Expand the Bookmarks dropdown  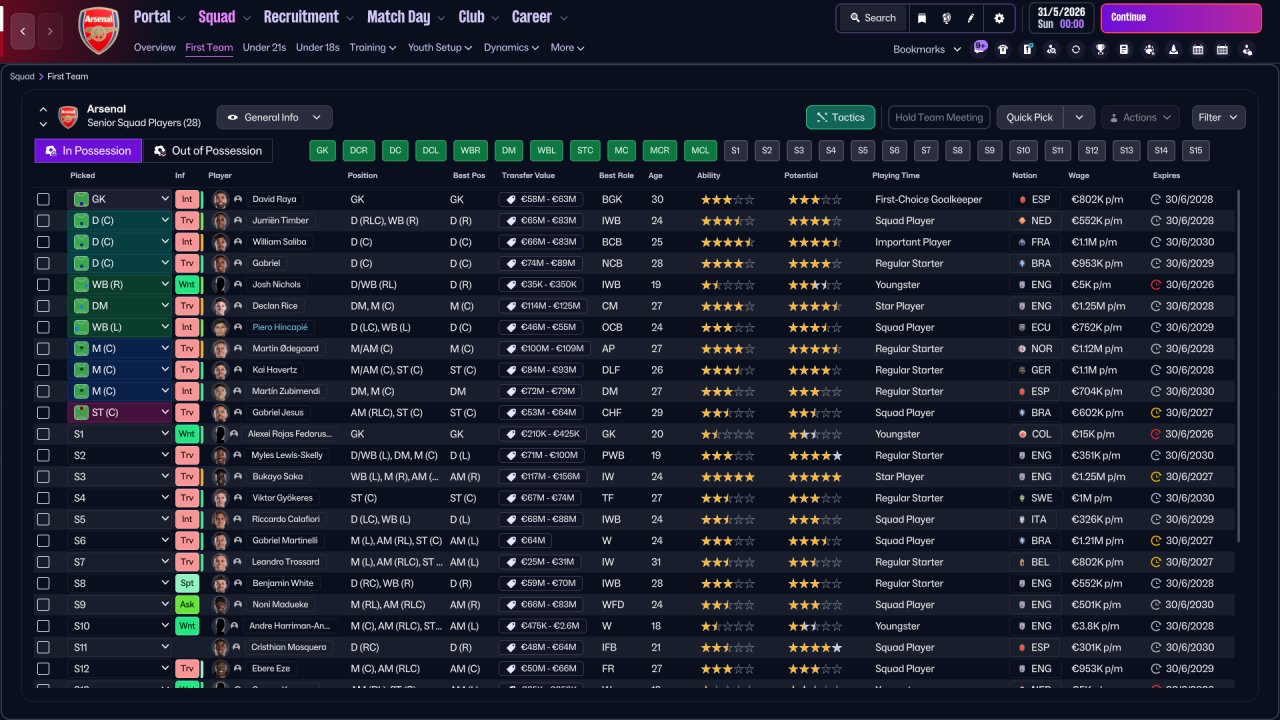tap(926, 49)
